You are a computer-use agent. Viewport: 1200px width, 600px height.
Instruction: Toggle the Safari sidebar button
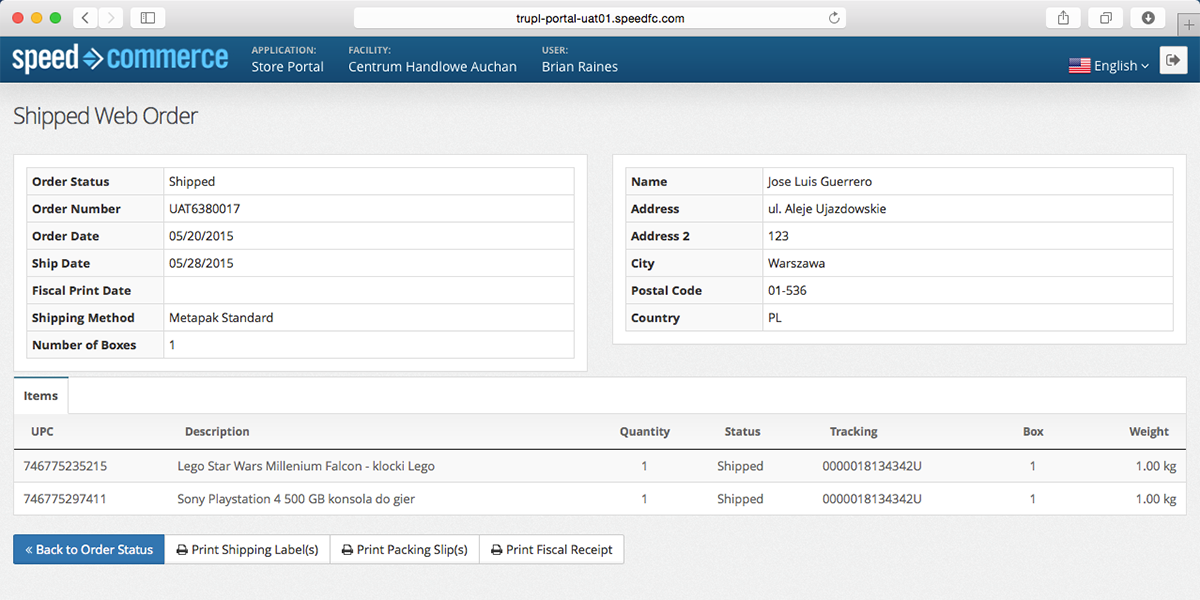point(147,18)
